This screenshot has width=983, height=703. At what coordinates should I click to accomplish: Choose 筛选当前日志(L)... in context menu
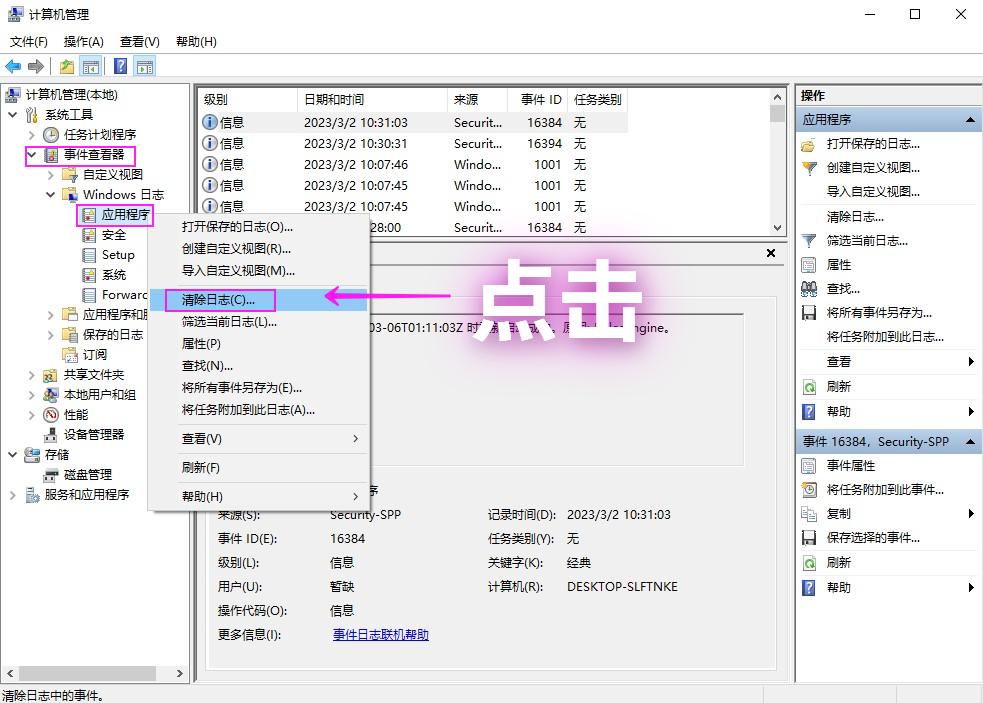tap(258, 322)
